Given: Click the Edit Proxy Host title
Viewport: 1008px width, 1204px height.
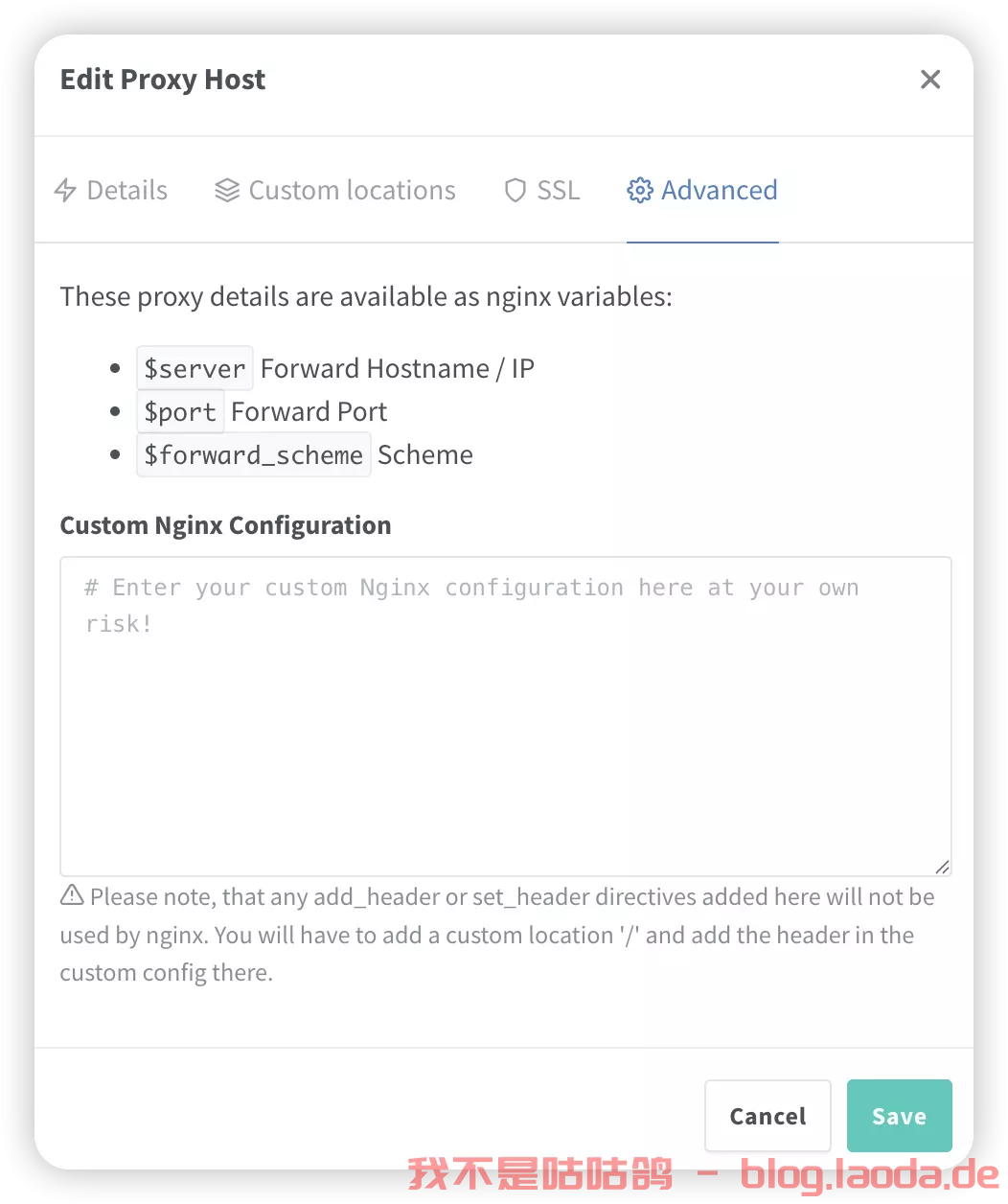Looking at the screenshot, I should (x=163, y=80).
